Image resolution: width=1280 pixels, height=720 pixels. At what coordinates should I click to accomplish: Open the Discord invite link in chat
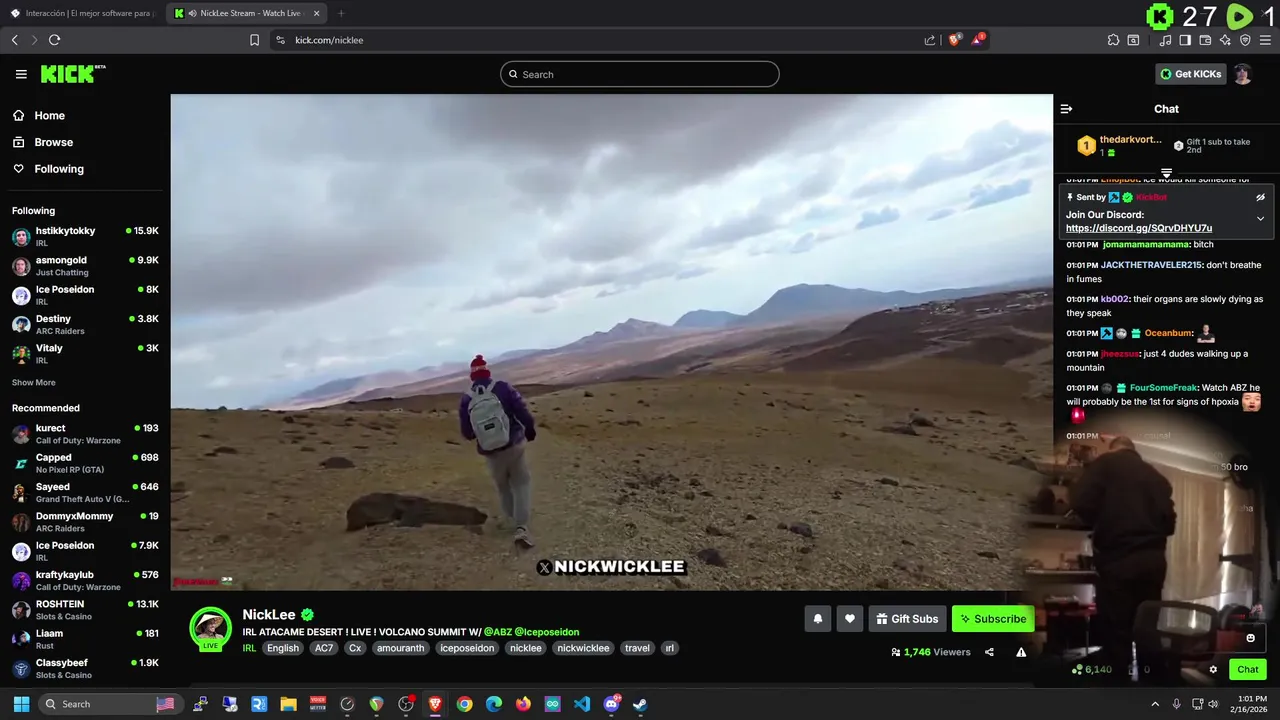pos(1139,228)
